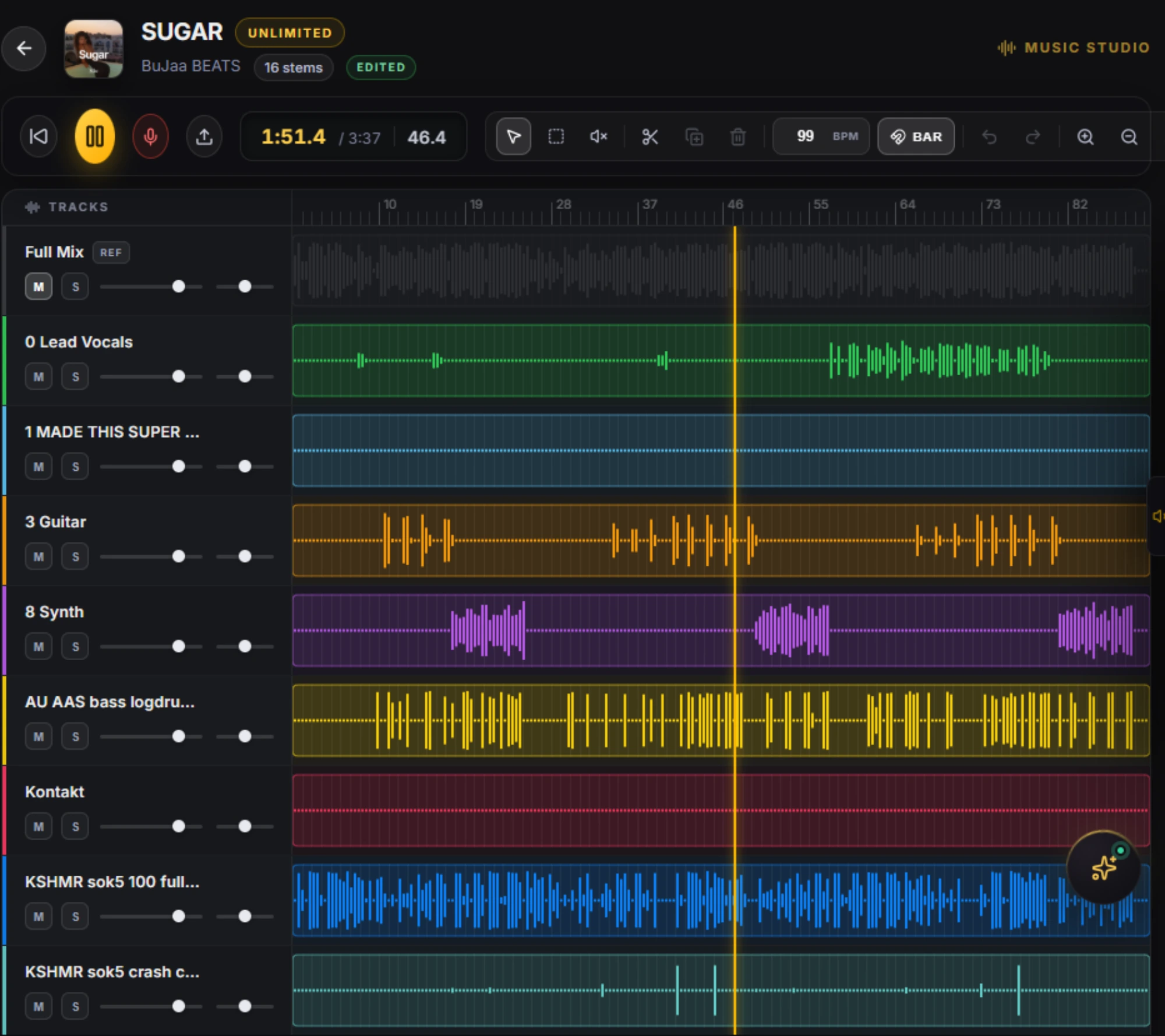Select the scissors cut tool
Image resolution: width=1165 pixels, height=1036 pixels.
pyautogui.click(x=649, y=137)
